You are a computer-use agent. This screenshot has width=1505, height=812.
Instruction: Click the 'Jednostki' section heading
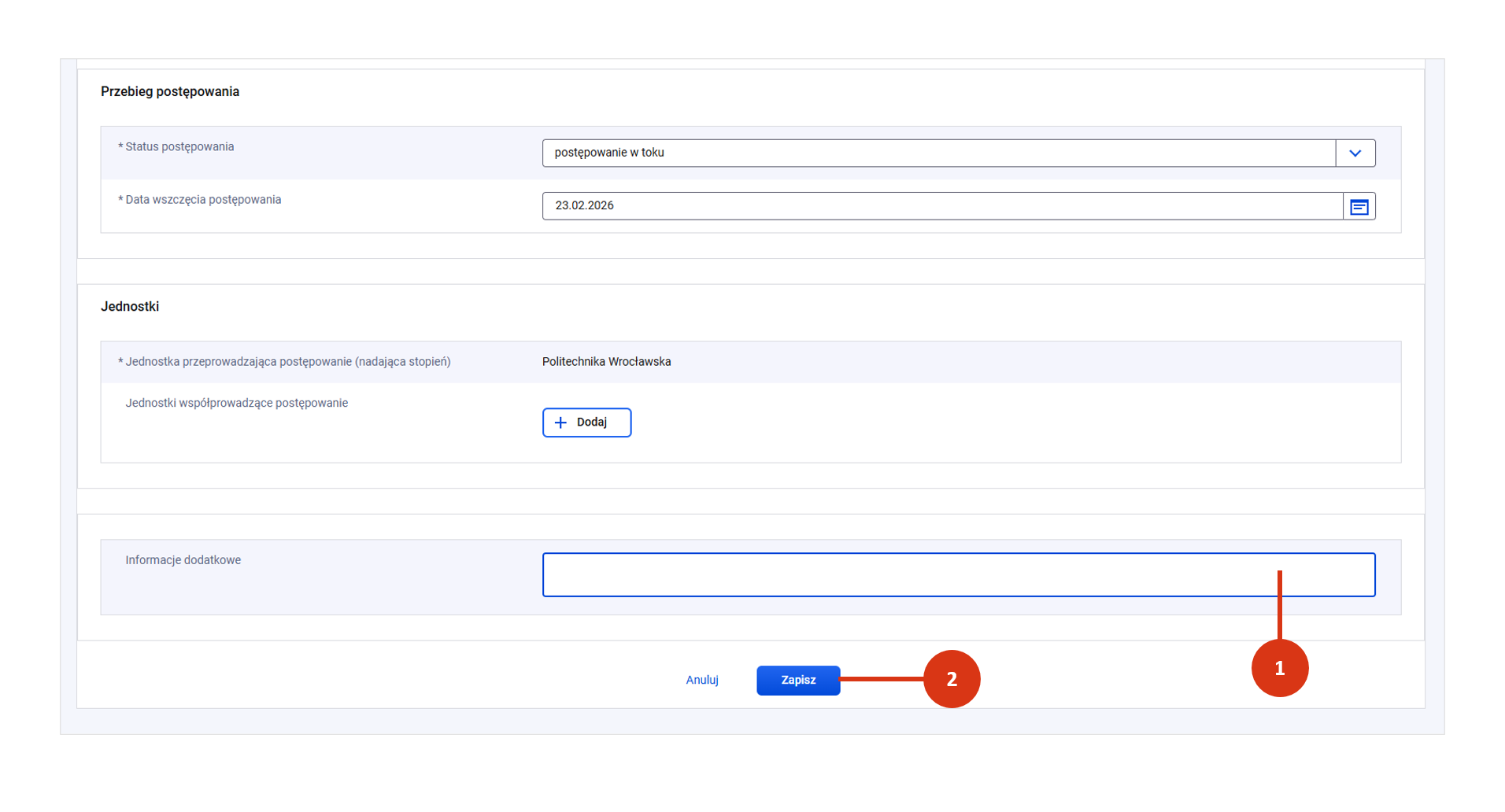pyautogui.click(x=130, y=307)
